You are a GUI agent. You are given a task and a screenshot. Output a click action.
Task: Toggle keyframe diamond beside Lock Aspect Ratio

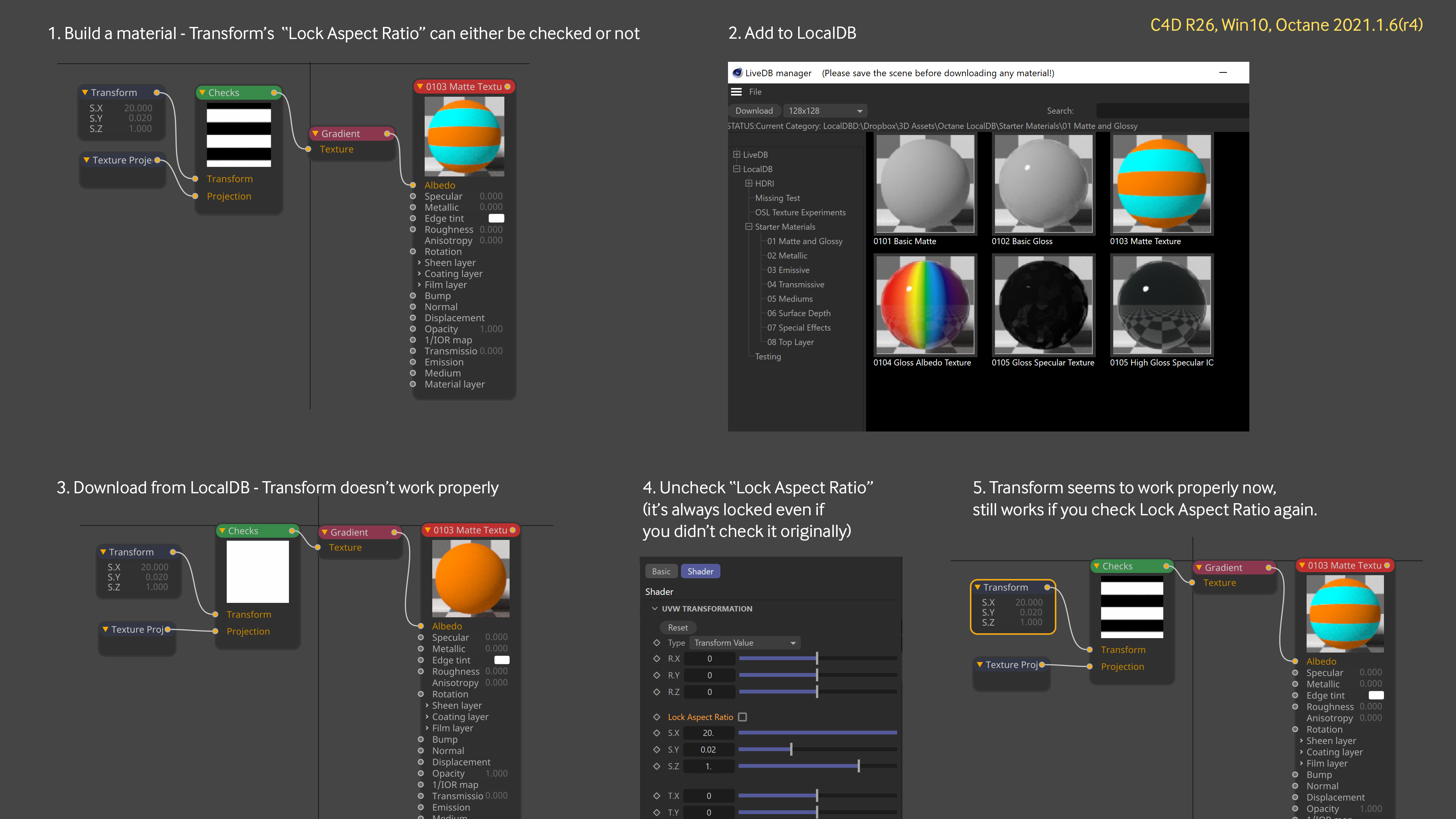656,717
